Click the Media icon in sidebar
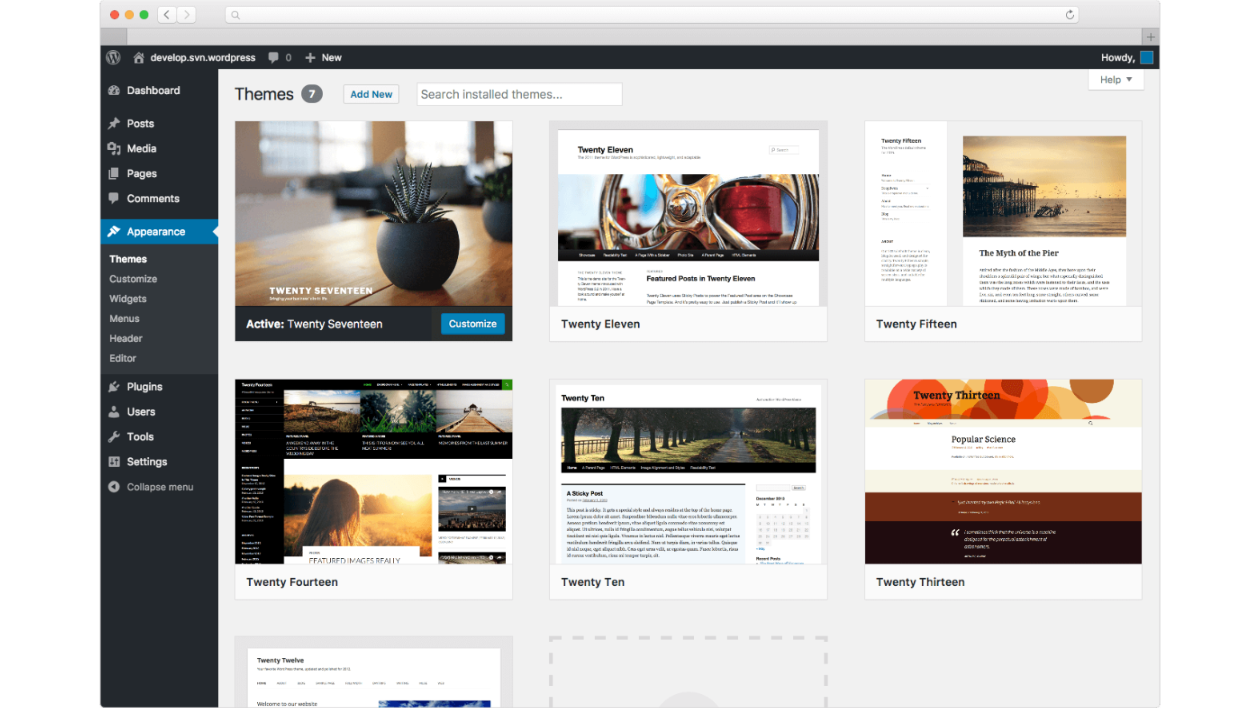 tap(114, 149)
